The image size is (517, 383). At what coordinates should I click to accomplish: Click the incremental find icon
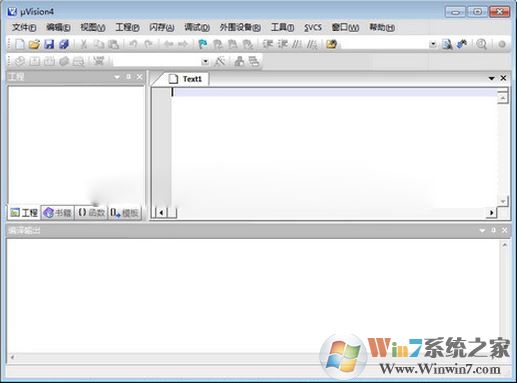(x=462, y=44)
